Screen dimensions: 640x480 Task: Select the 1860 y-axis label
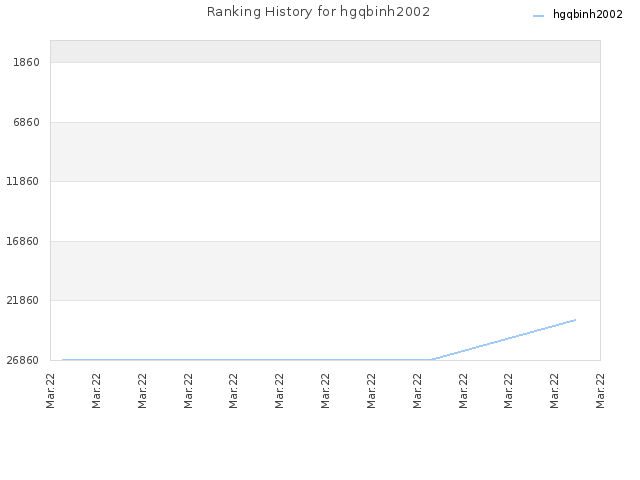pyautogui.click(x=27, y=62)
